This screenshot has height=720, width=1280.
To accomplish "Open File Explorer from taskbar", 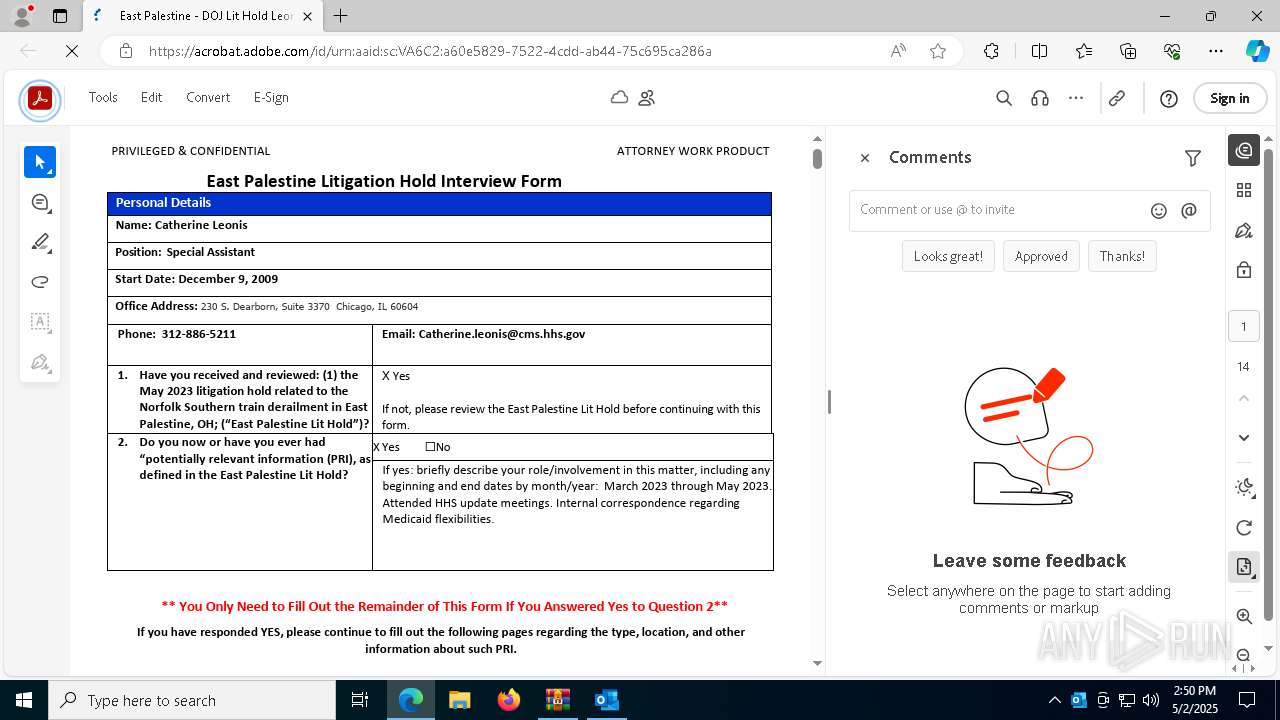I will [x=460, y=700].
